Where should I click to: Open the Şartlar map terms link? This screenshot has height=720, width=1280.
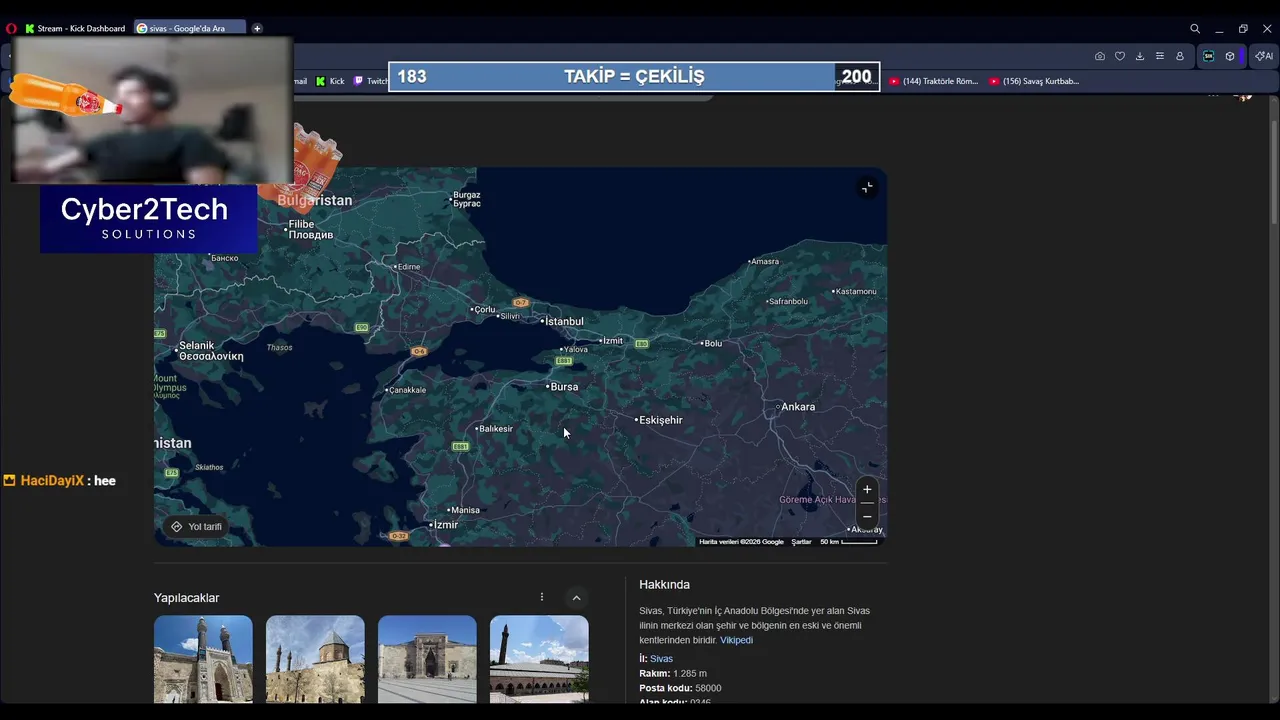(801, 542)
